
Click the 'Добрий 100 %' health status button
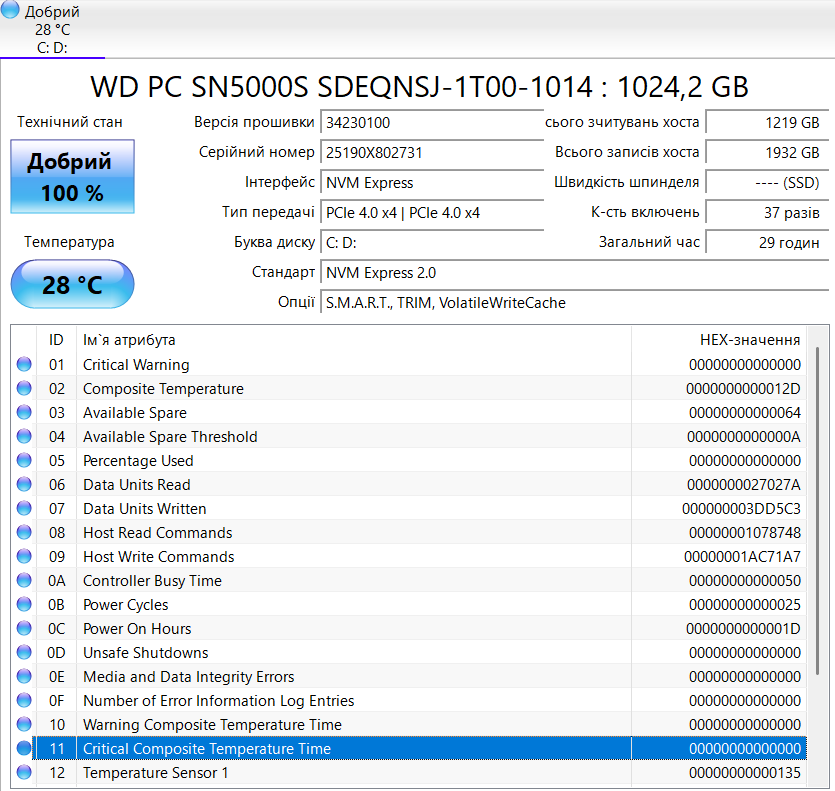tap(72, 177)
